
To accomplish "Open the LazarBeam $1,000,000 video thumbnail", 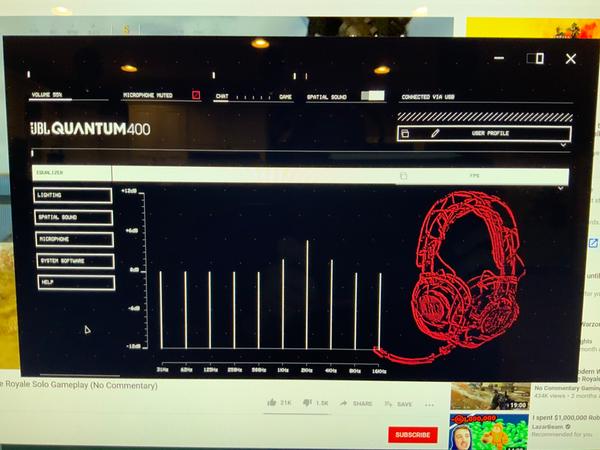I will (x=489, y=432).
